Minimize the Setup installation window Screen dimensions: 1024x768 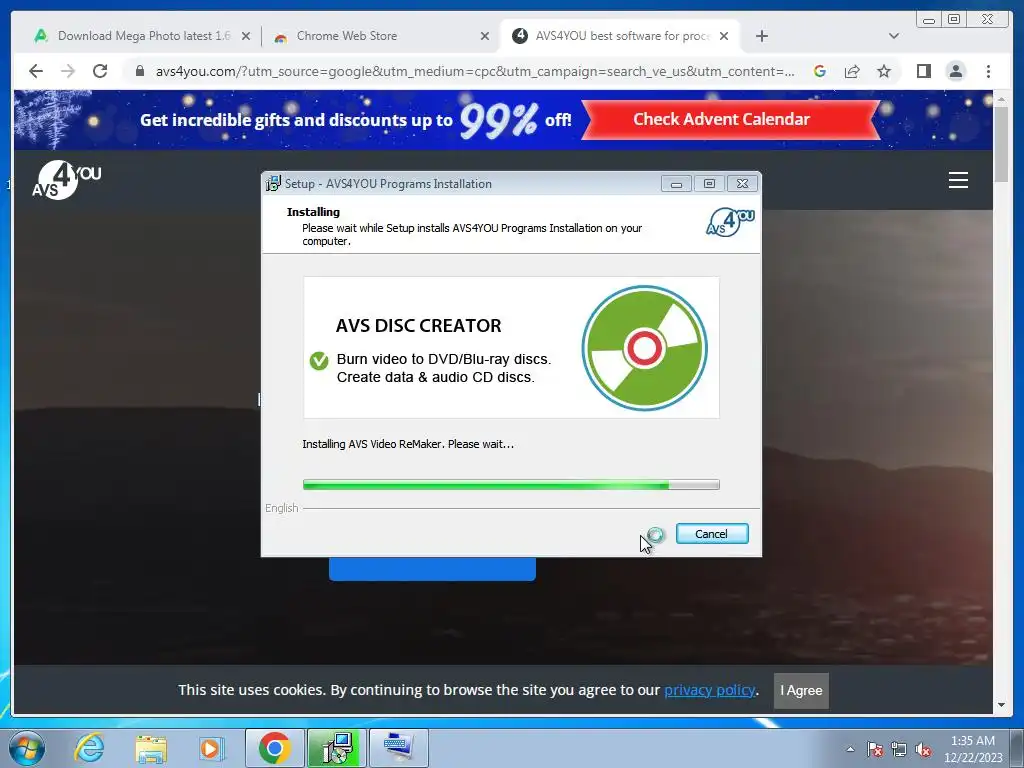pyautogui.click(x=677, y=184)
